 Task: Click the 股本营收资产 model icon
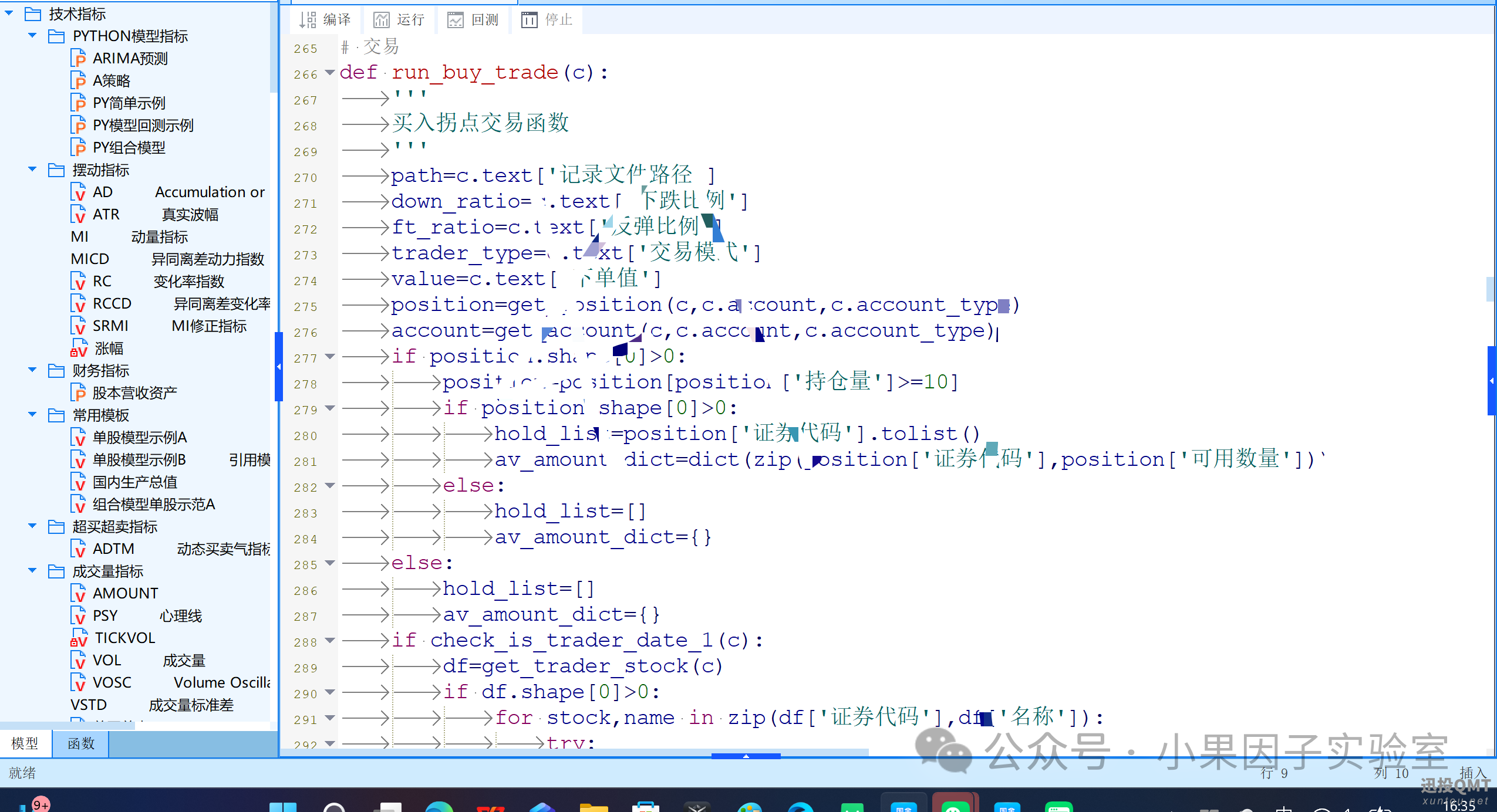[78, 393]
